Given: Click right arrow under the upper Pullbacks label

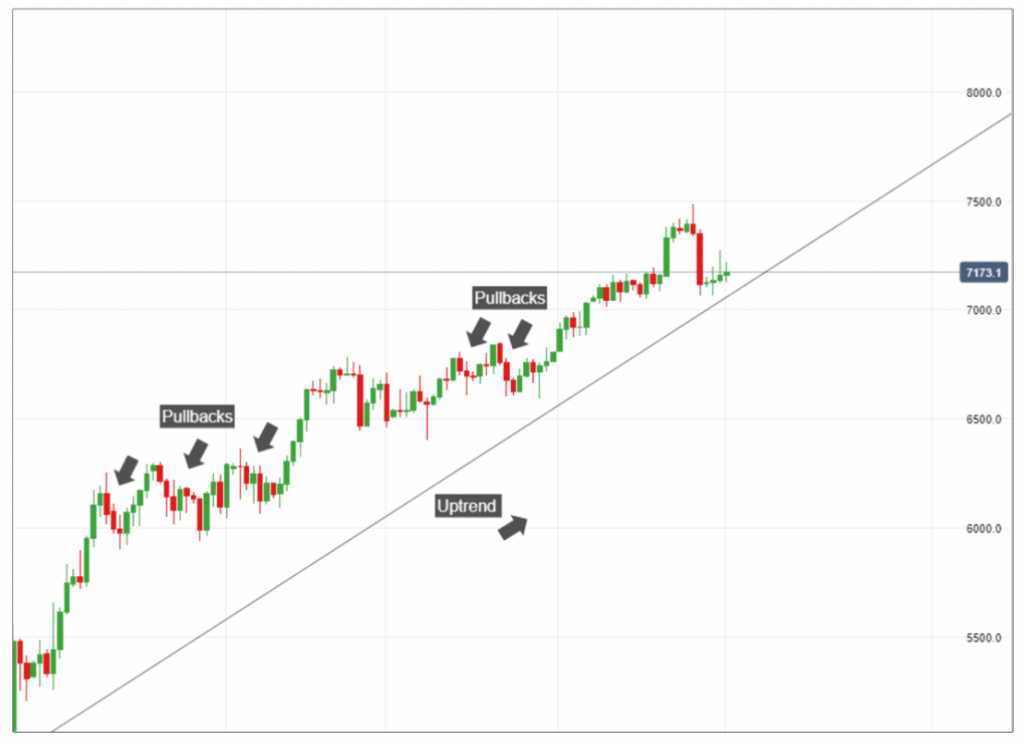Looking at the screenshot, I should pyautogui.click(x=520, y=334).
